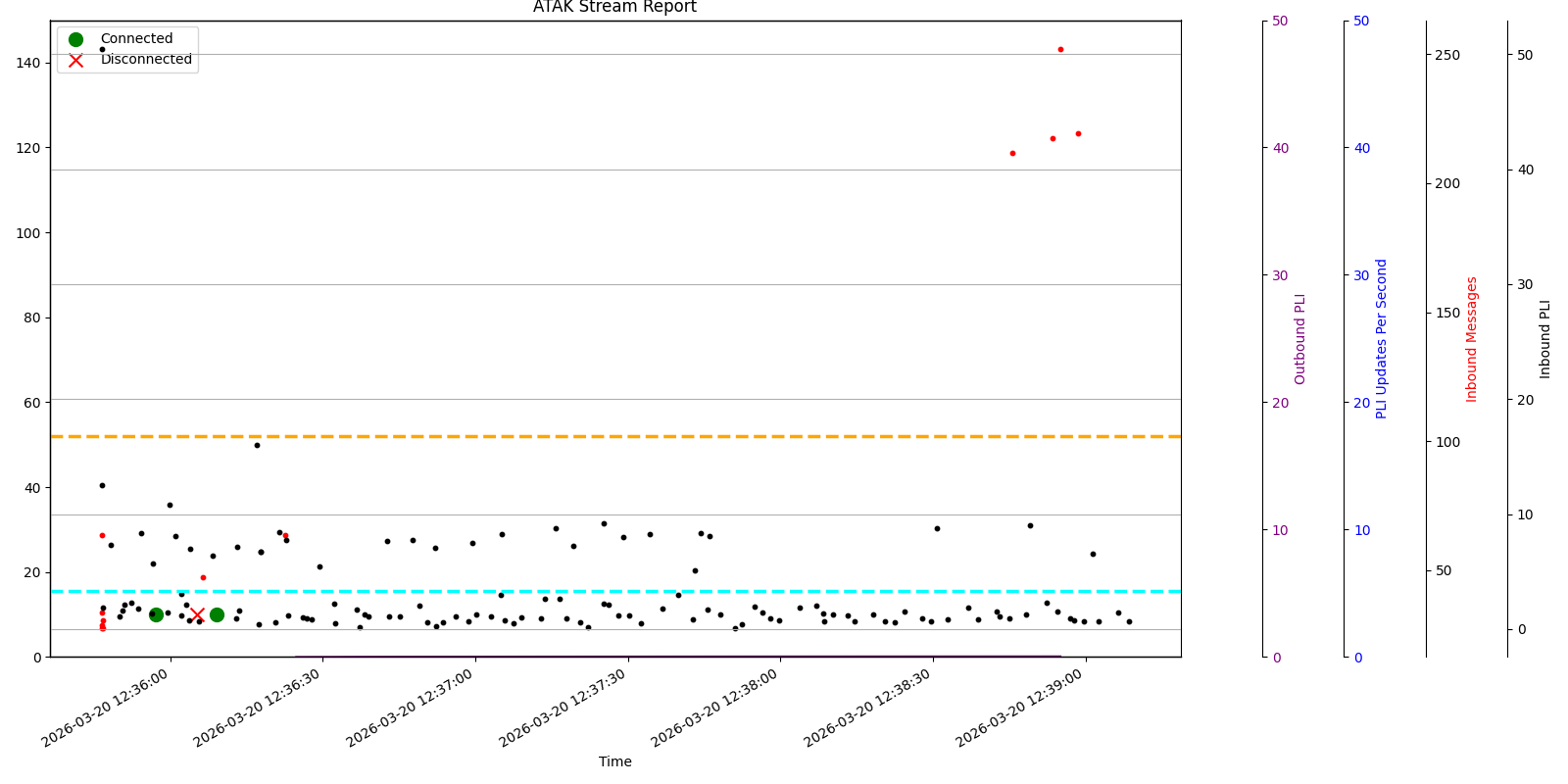The height and width of the screenshot is (784, 1568).
Task: Click the 250 tick on the Inbound Messages axis
Action: coord(1447,55)
